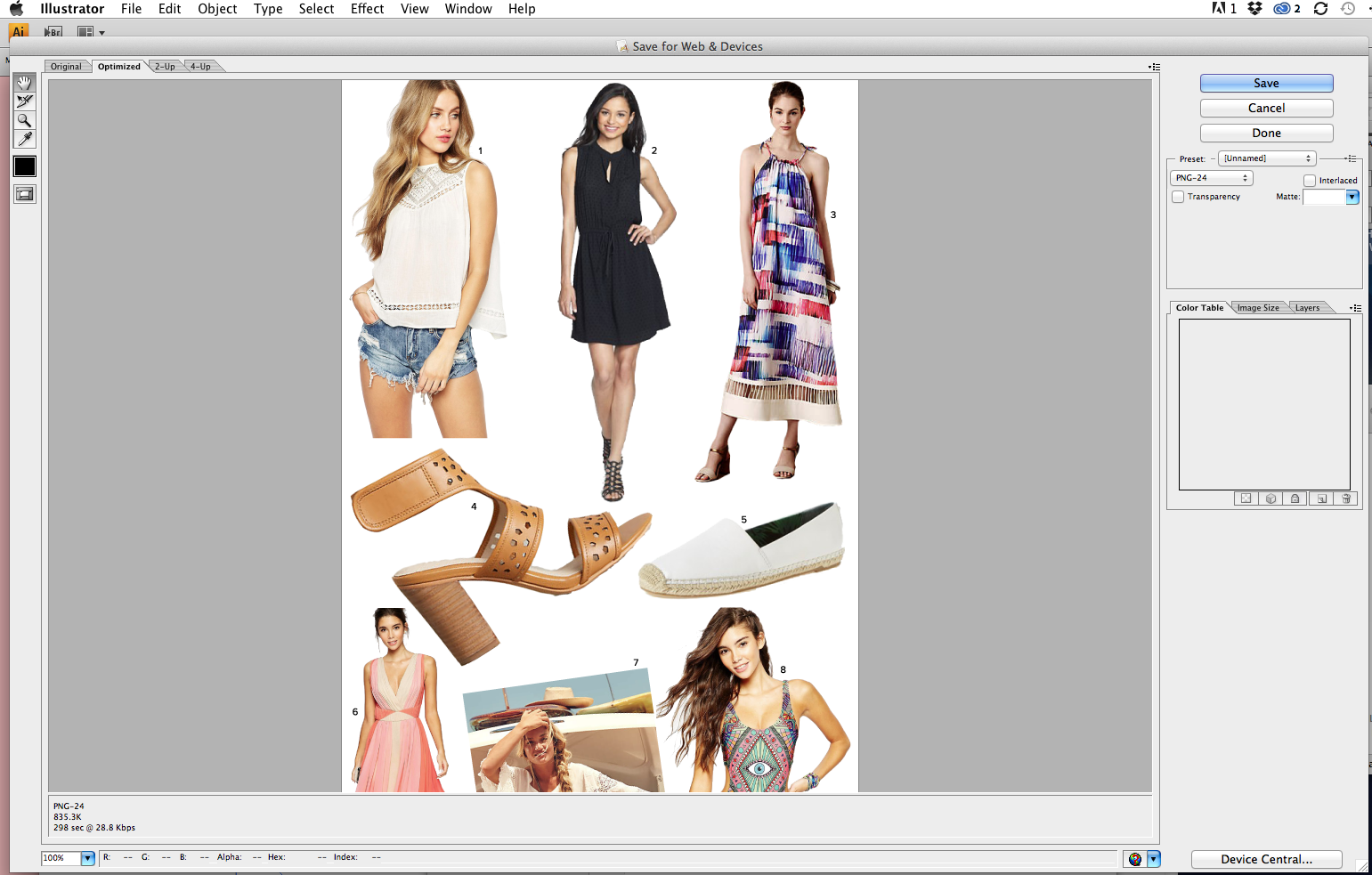1372x875 pixels.
Task: Click the zoom percentage input field
Action: click(x=61, y=858)
